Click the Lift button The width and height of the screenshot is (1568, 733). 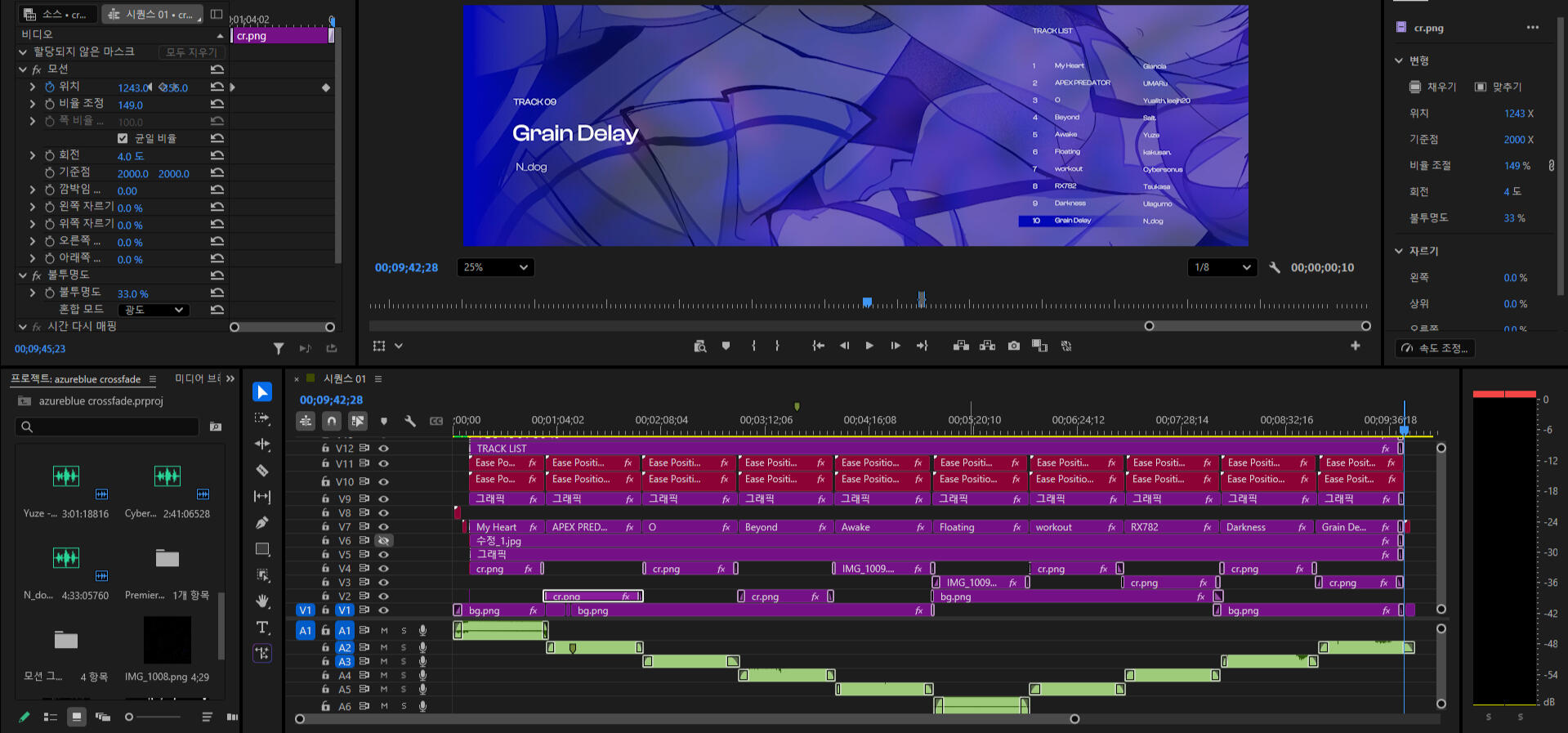(961, 346)
